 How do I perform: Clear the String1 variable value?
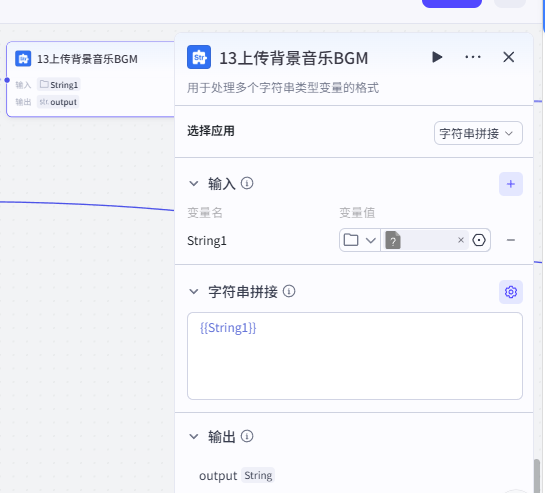pyautogui.click(x=461, y=240)
